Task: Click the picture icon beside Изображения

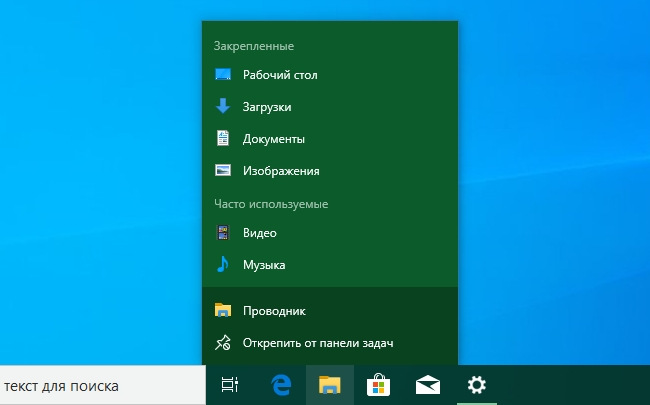Action: coord(223,170)
